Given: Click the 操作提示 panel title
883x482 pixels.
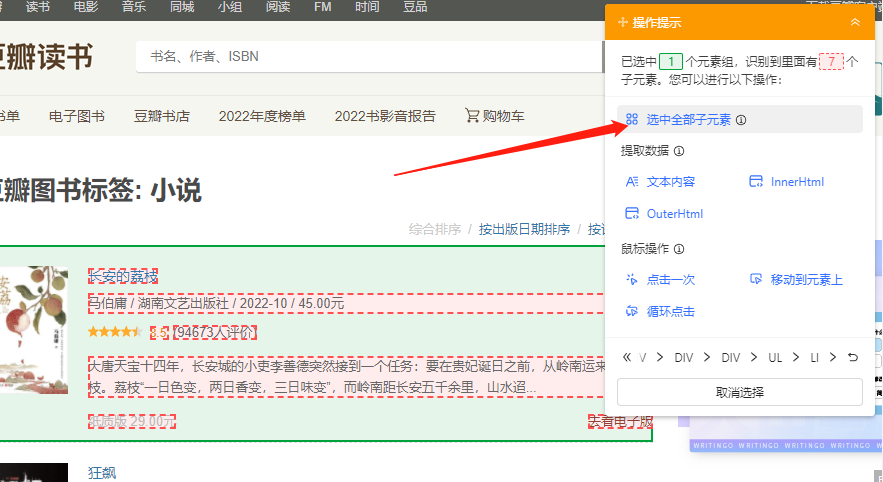Looking at the screenshot, I should point(657,23).
